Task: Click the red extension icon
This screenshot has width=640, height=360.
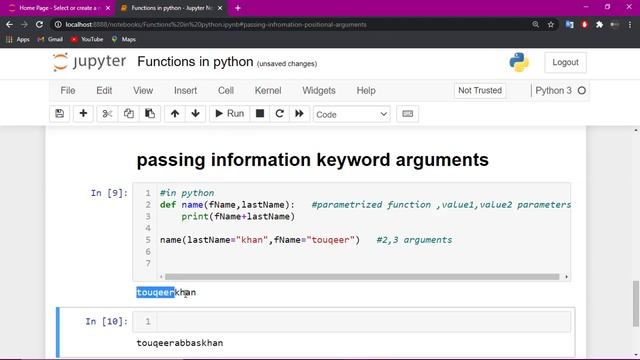Action: (584, 24)
